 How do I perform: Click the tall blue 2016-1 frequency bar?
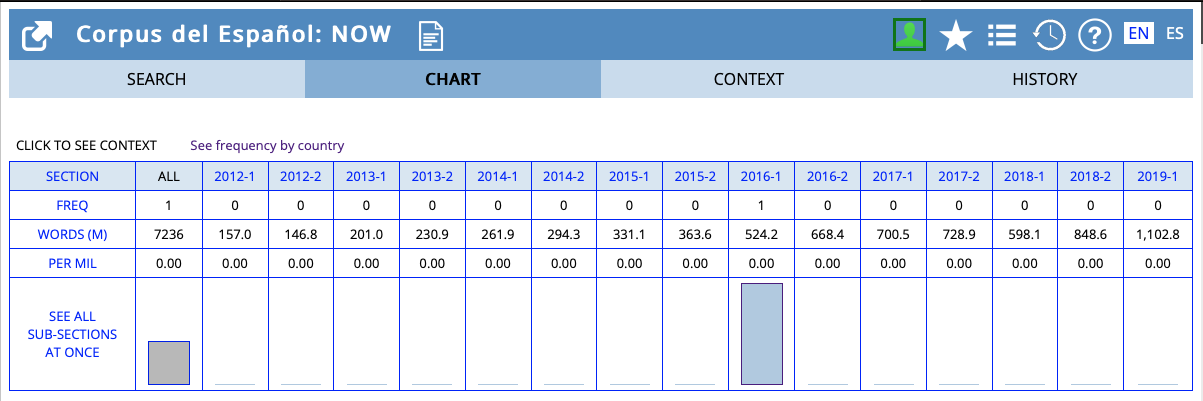[762, 334]
